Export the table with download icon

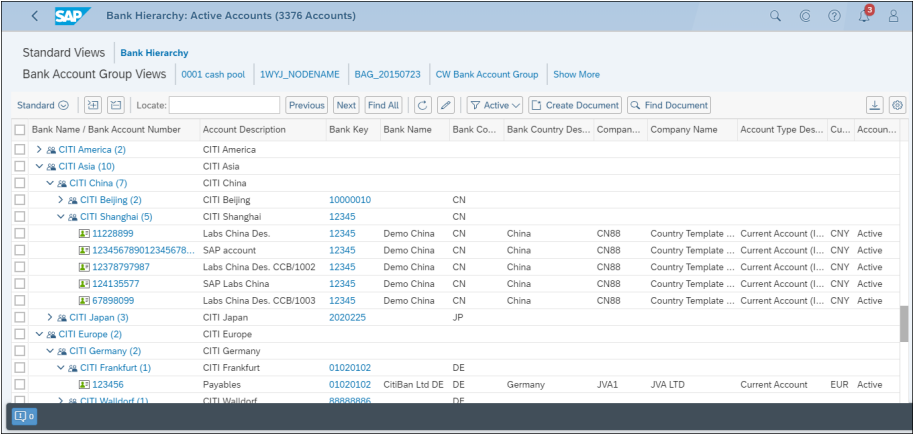(x=874, y=105)
